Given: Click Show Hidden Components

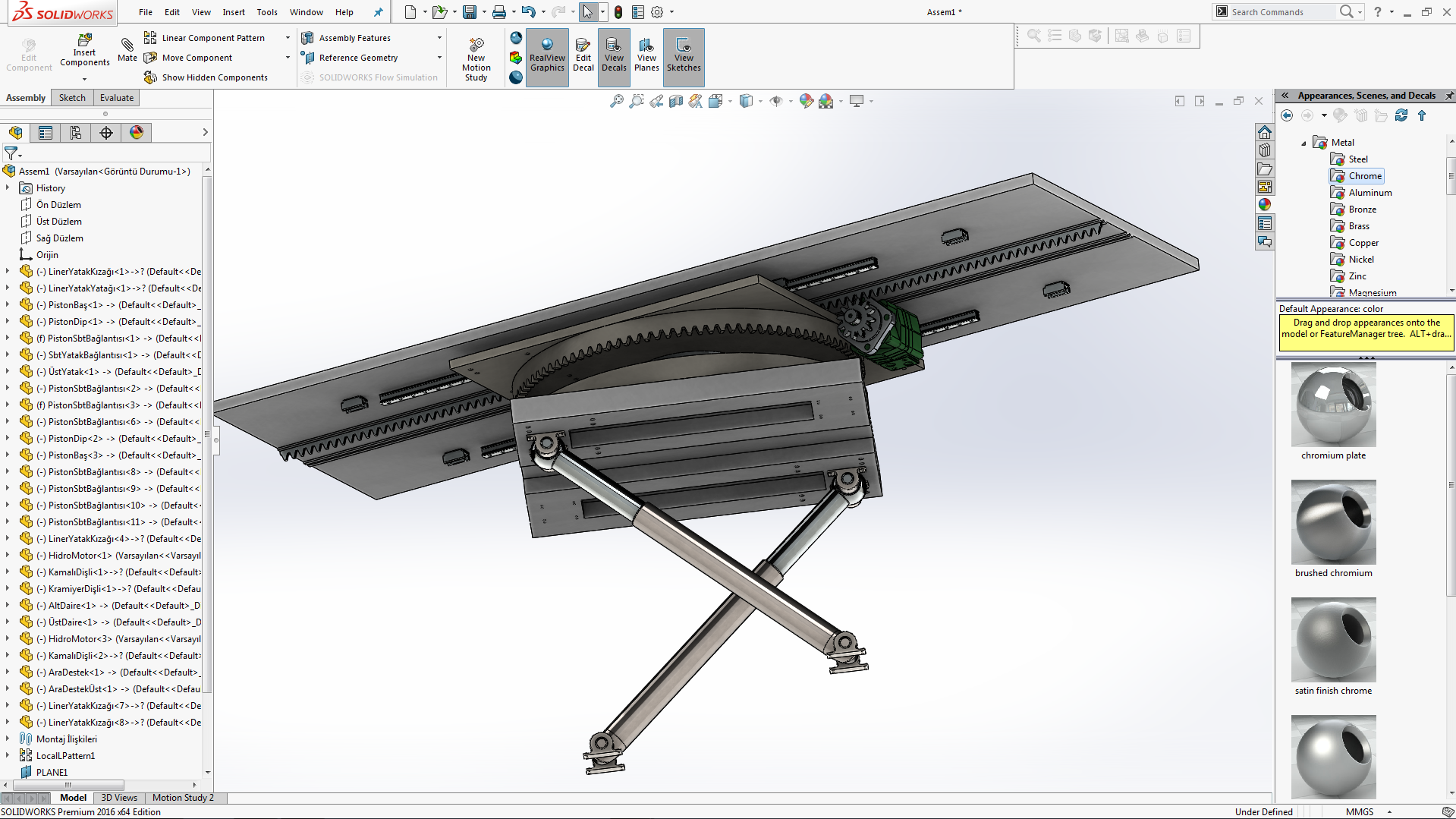Looking at the screenshot, I should pos(206,77).
